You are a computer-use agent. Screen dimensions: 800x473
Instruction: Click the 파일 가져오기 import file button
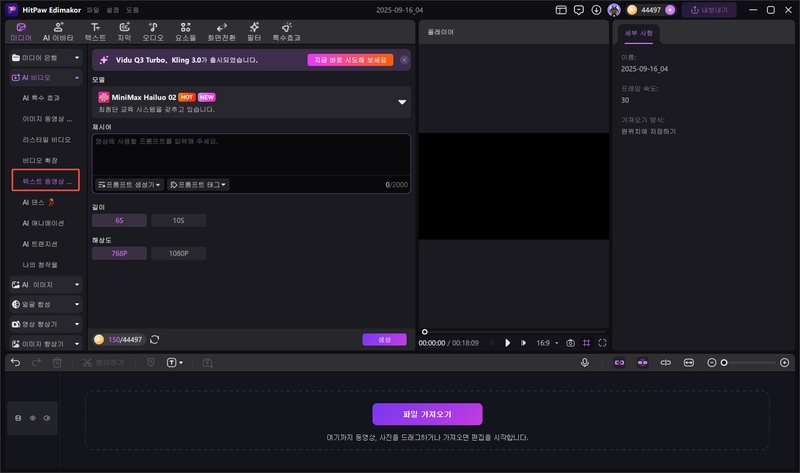point(427,414)
